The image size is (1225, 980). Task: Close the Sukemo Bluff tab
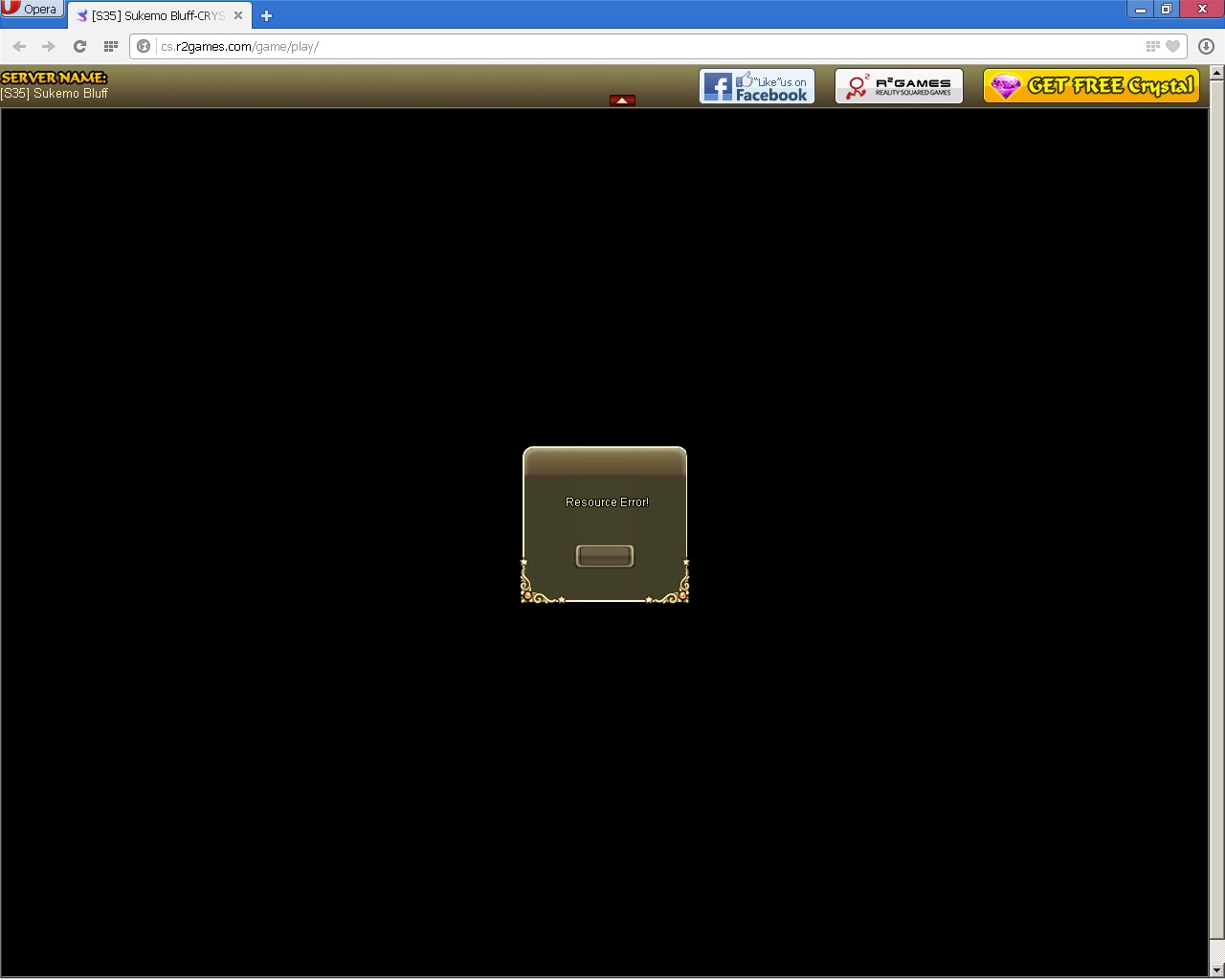click(238, 15)
